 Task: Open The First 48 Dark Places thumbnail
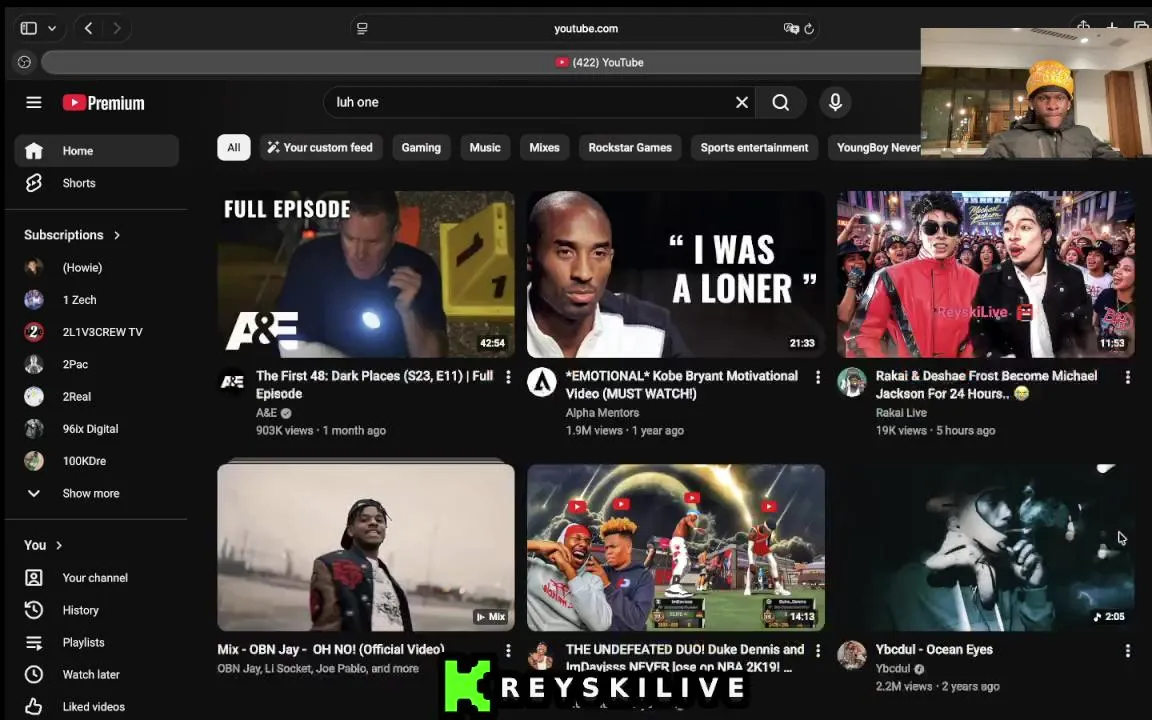tap(366, 275)
